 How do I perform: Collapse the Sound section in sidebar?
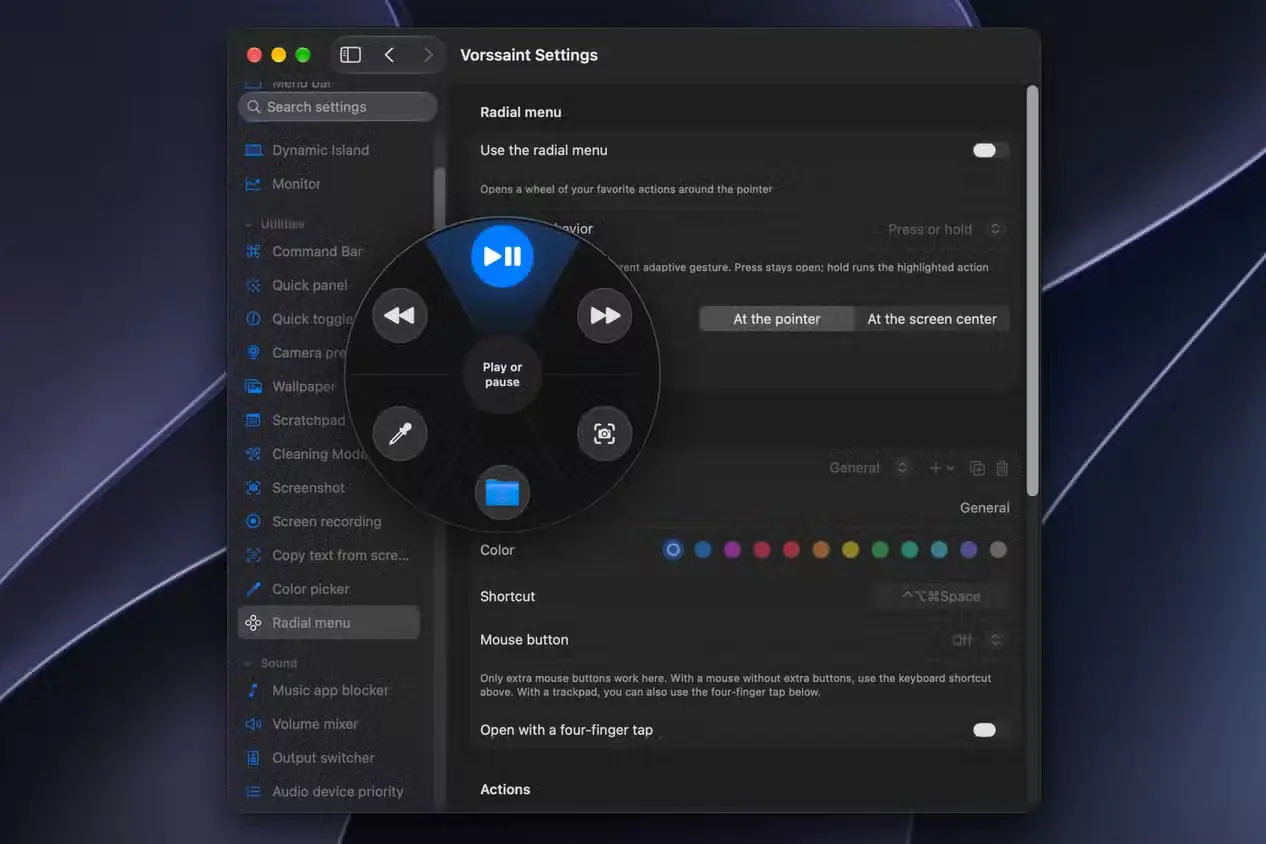click(x=250, y=663)
